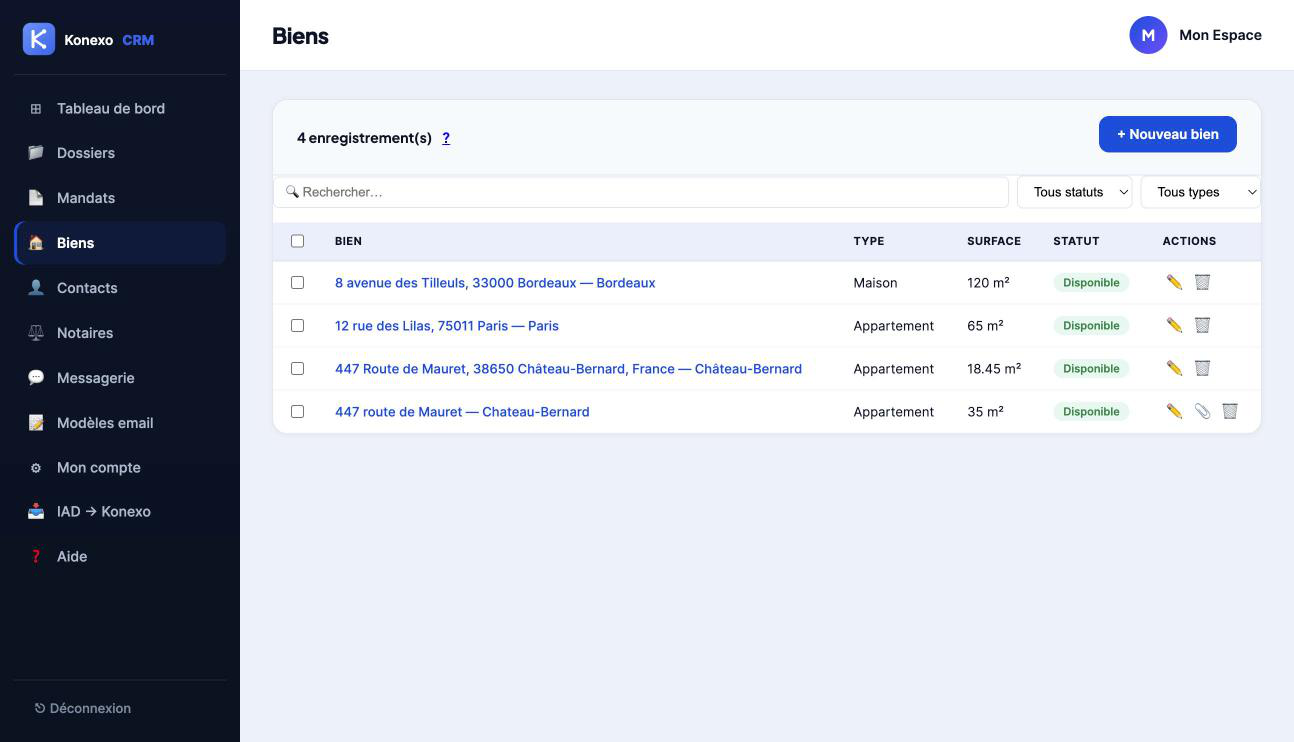Open the Tous types filter dropdown
The width and height of the screenshot is (1294, 742).
1200,192
